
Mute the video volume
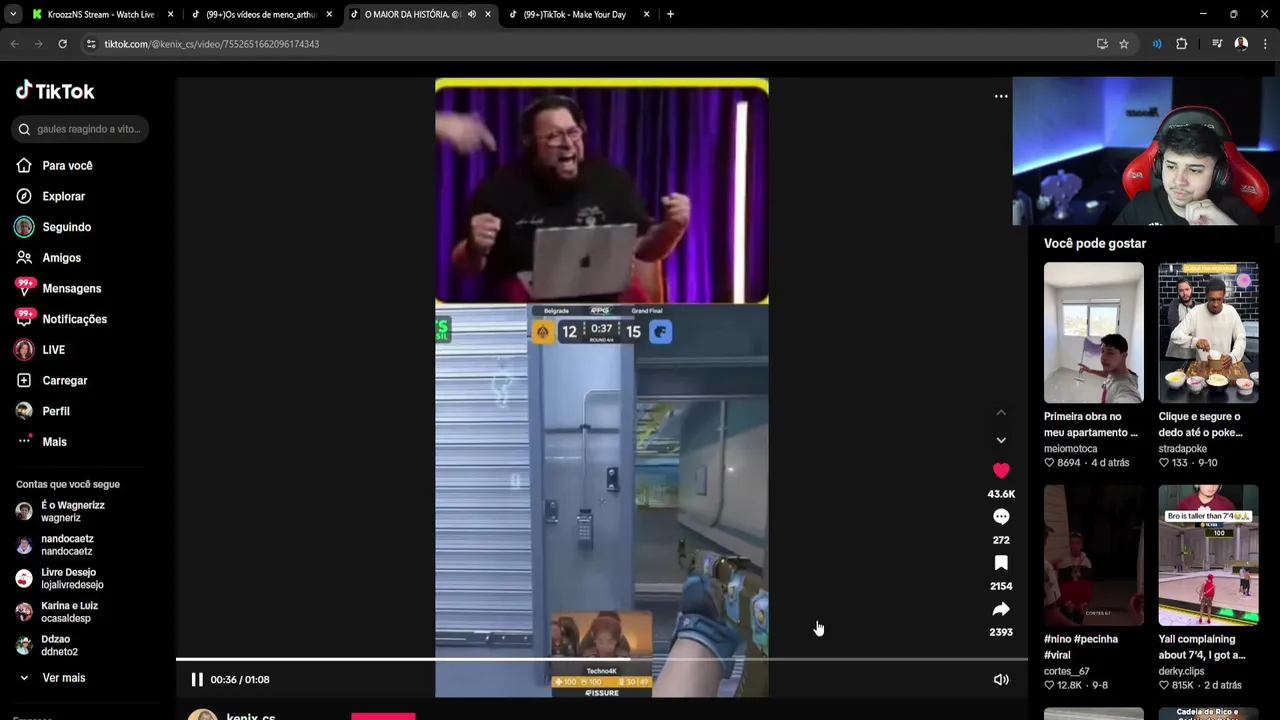click(1001, 680)
